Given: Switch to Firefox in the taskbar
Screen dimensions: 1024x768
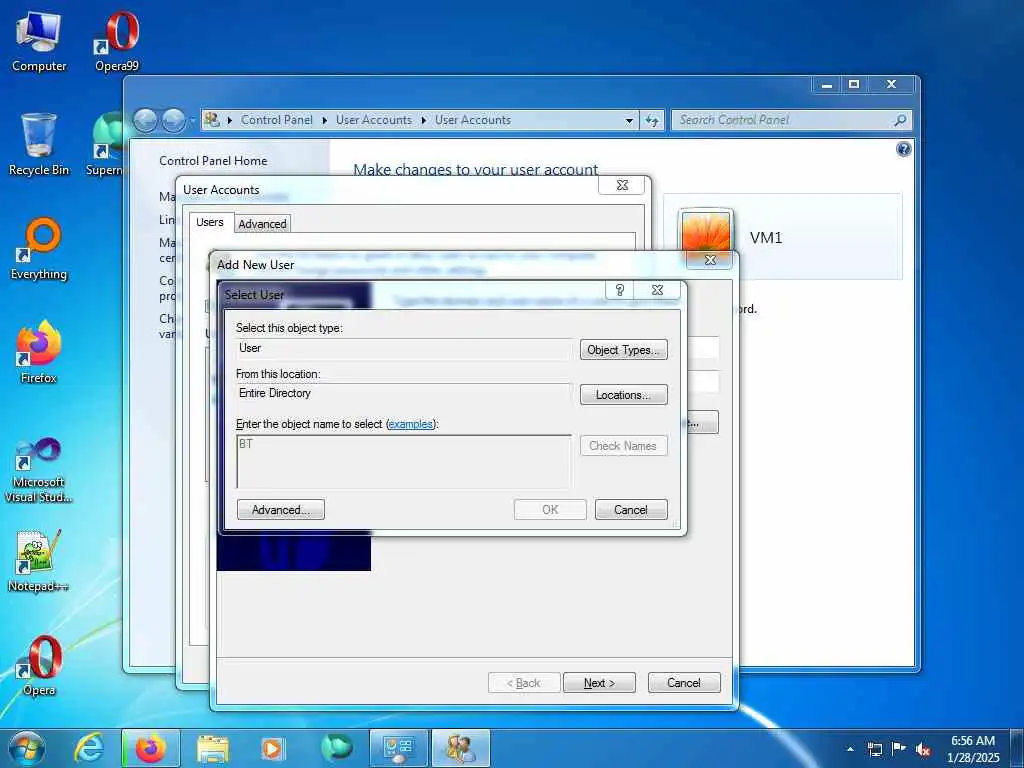Looking at the screenshot, I should pos(151,748).
